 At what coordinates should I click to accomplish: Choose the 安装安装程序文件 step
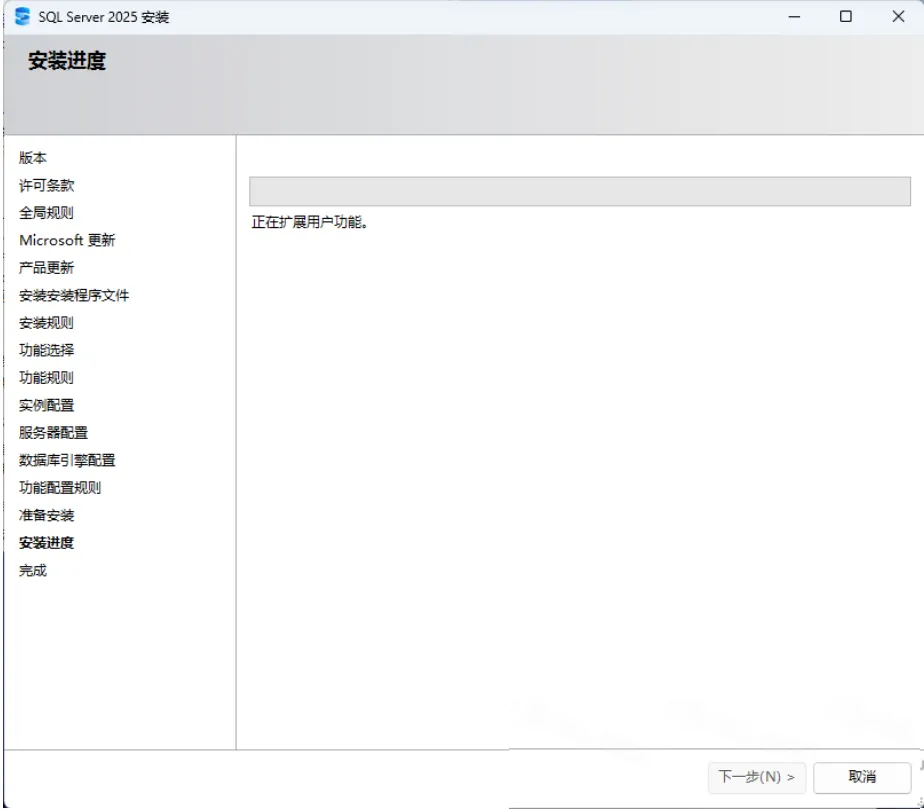pyautogui.click(x=74, y=295)
